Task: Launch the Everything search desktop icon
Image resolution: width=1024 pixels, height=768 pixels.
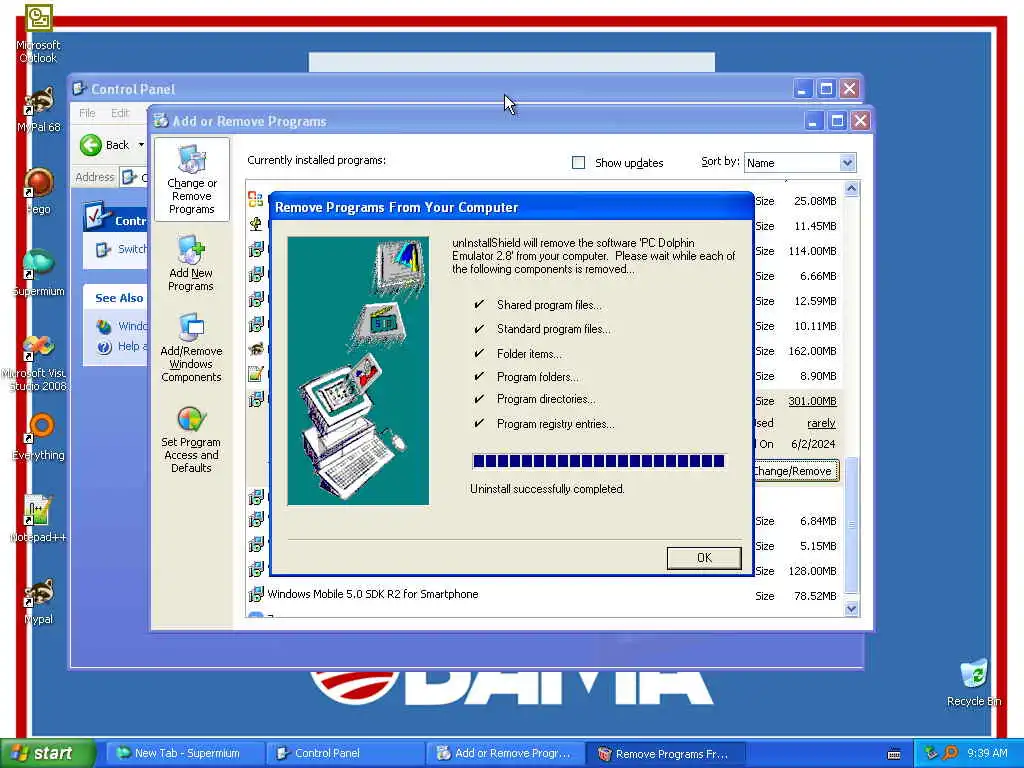Action: pyautogui.click(x=39, y=437)
